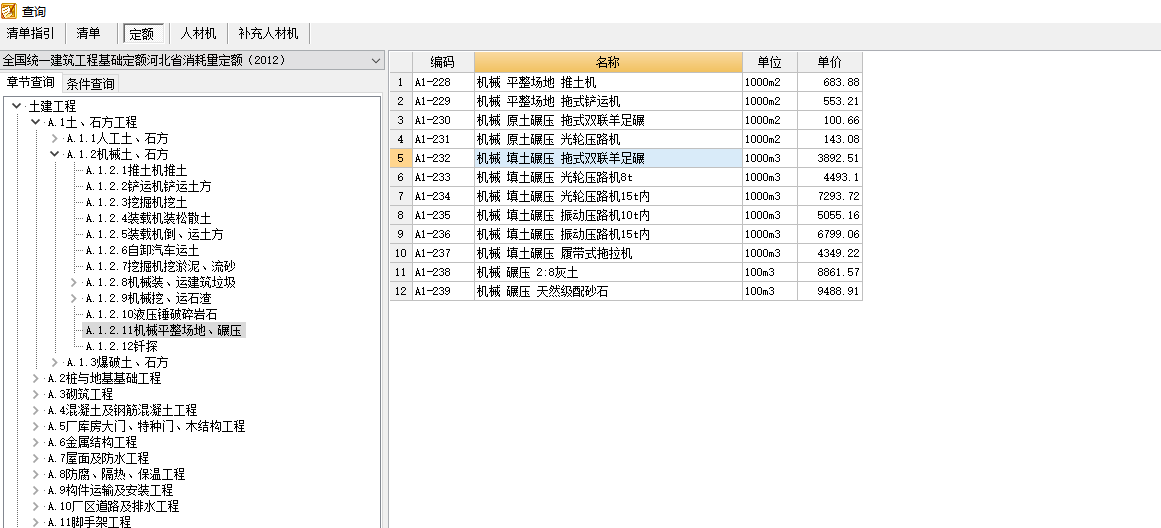Select tree item A.11脚手架工程

point(89,522)
